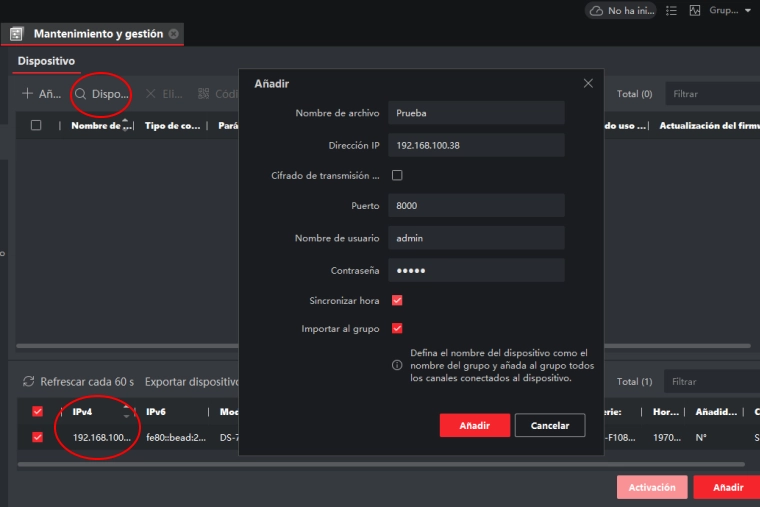
Task: Click into the Dirección IP field
Action: tap(476, 146)
